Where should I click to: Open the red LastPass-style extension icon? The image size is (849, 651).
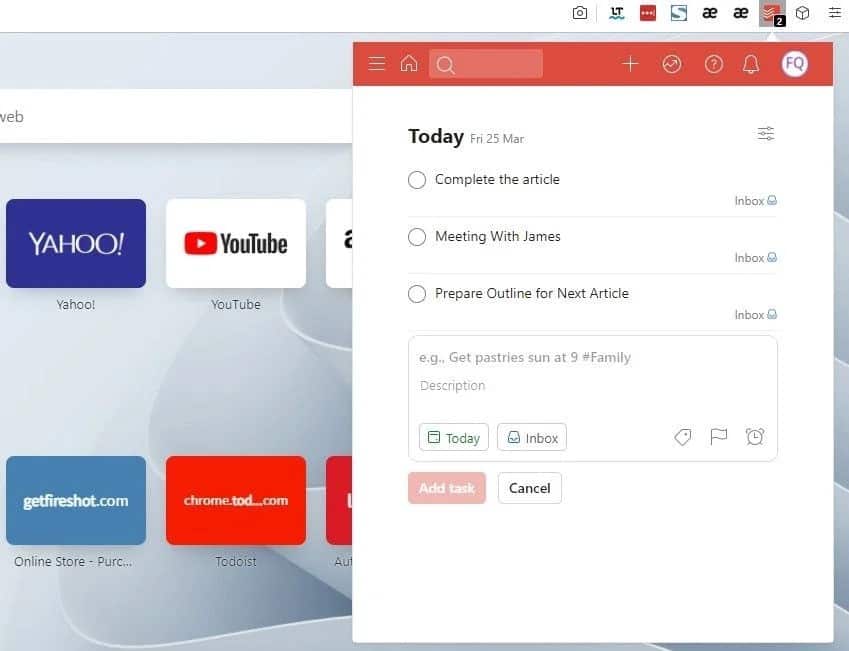(x=648, y=12)
